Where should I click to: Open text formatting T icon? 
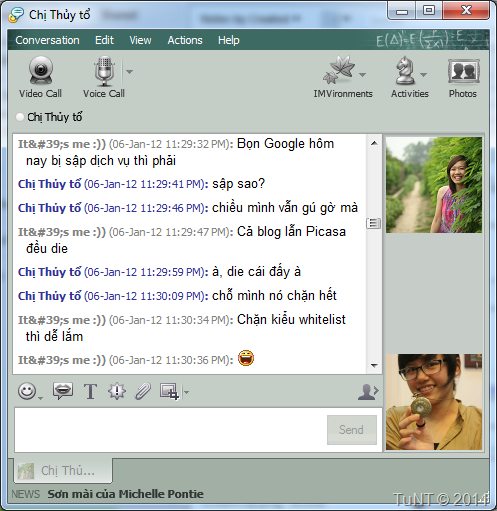click(90, 391)
